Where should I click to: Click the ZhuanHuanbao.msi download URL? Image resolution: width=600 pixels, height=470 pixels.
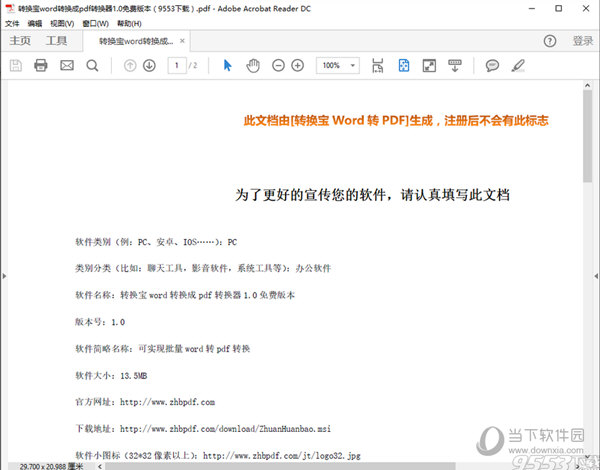click(225, 429)
